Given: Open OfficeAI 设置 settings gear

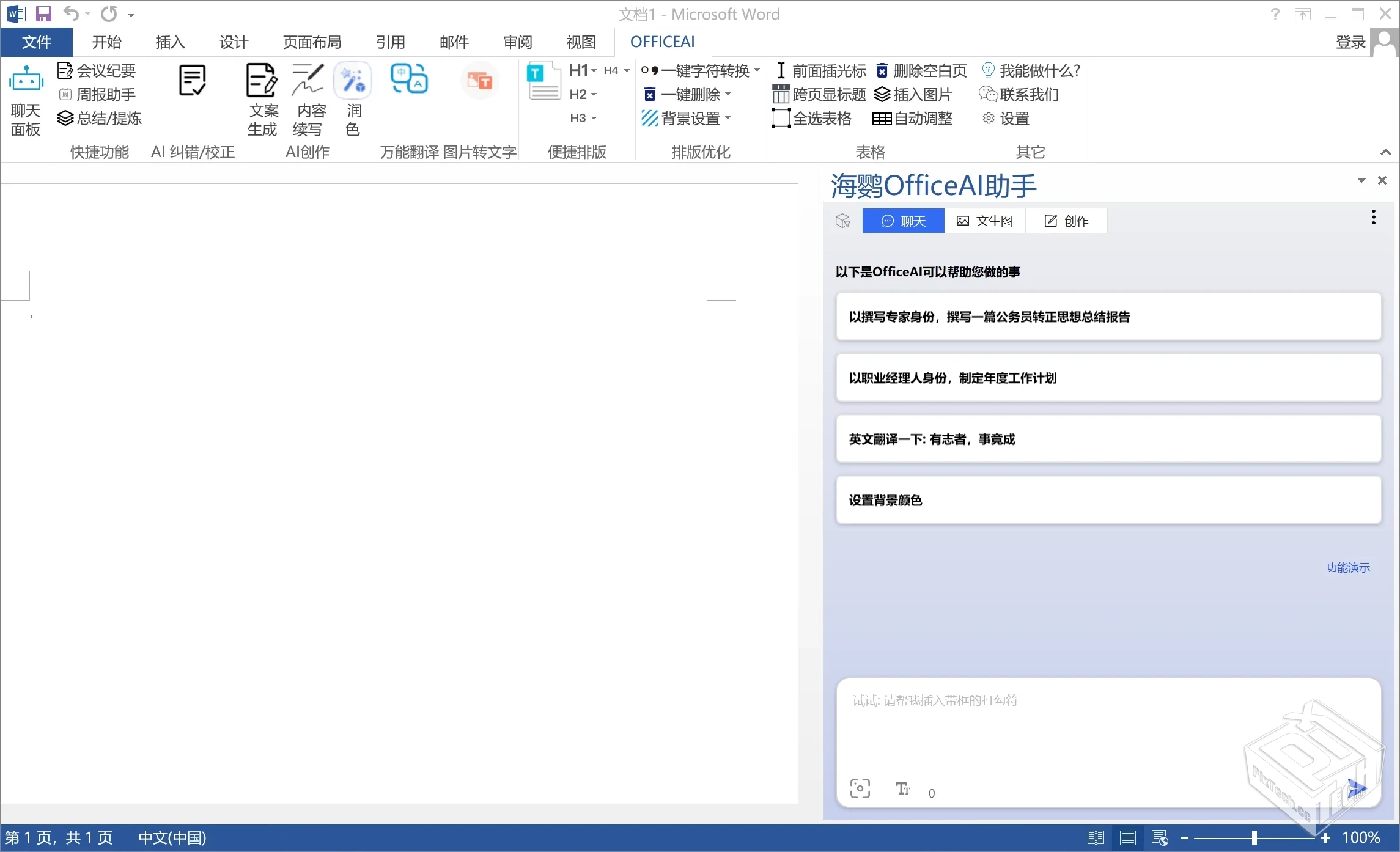Looking at the screenshot, I should pyautogui.click(x=1006, y=119).
